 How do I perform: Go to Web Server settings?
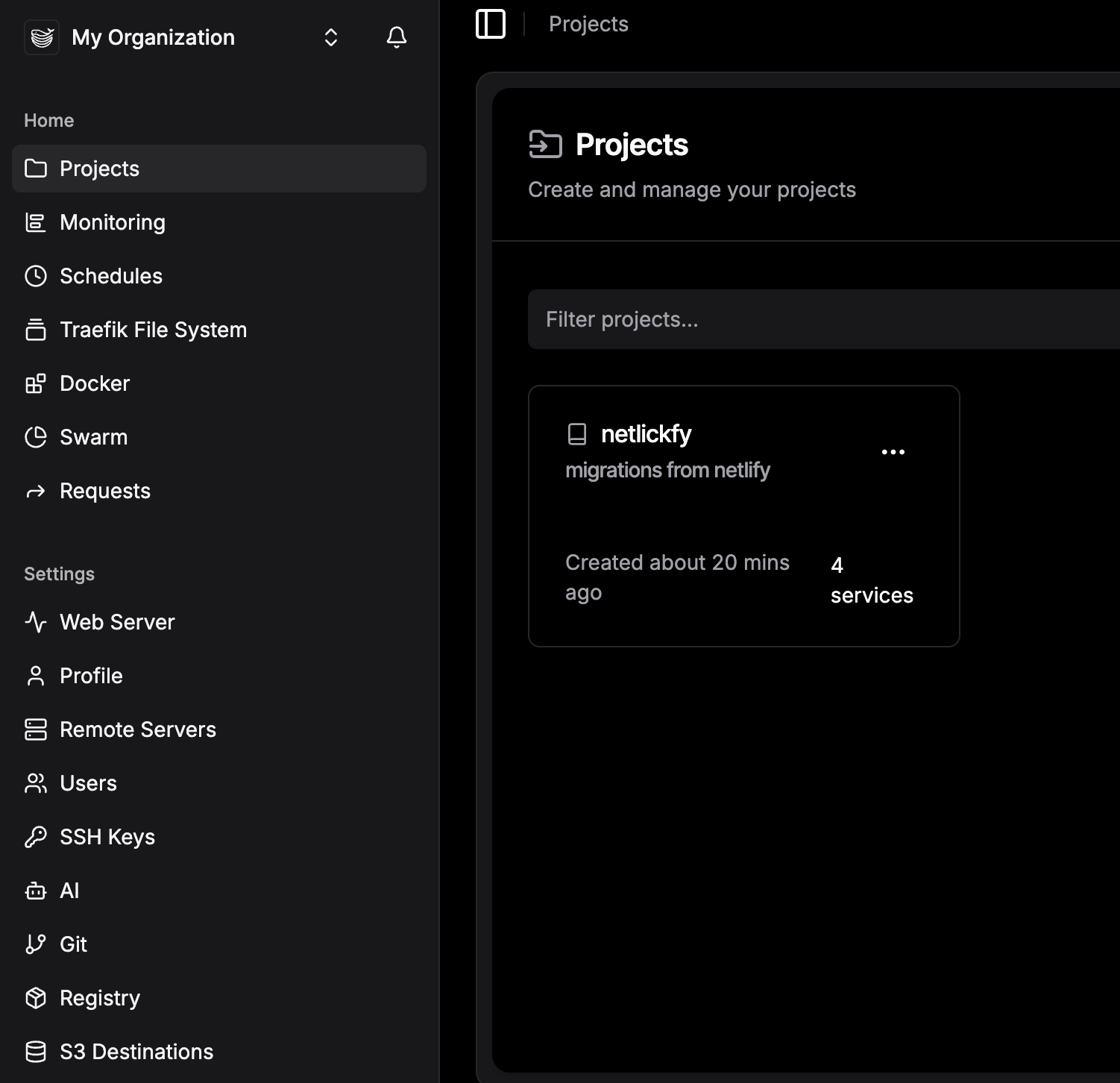pyautogui.click(x=117, y=622)
